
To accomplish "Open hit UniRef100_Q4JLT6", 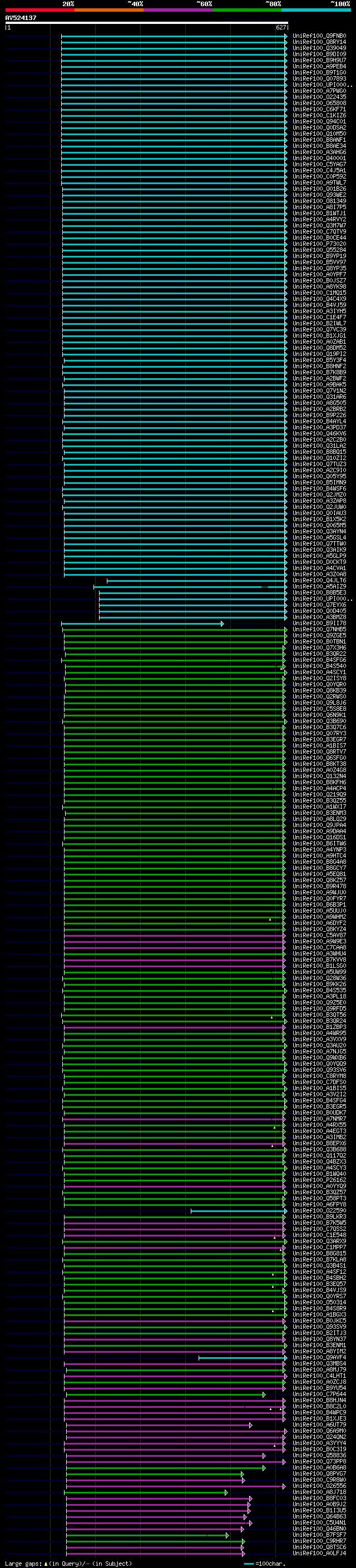I will click(x=319, y=580).
